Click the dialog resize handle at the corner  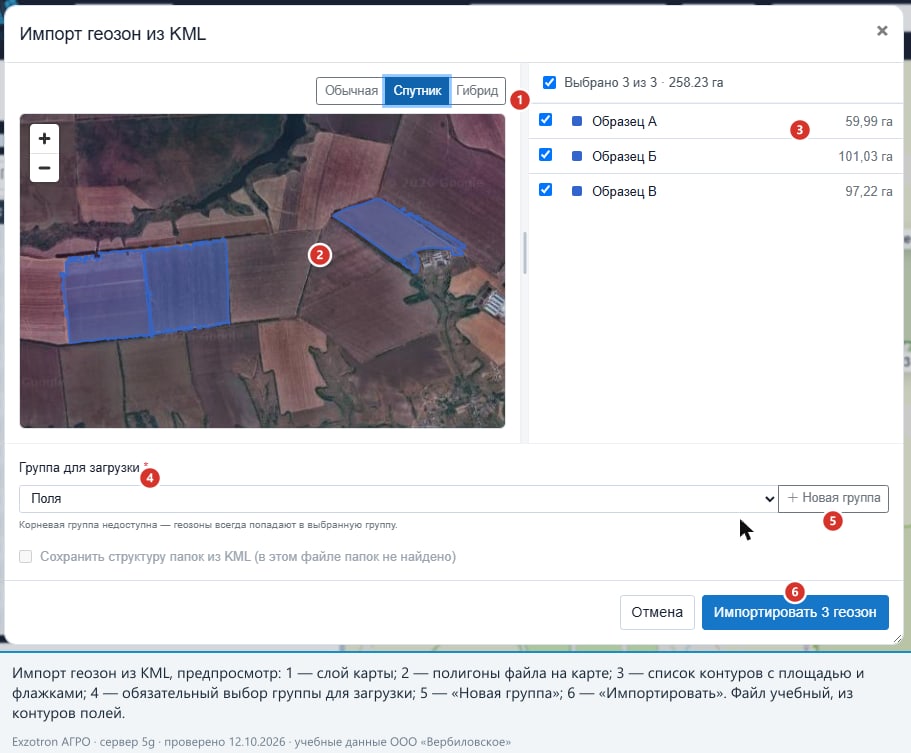point(897,638)
